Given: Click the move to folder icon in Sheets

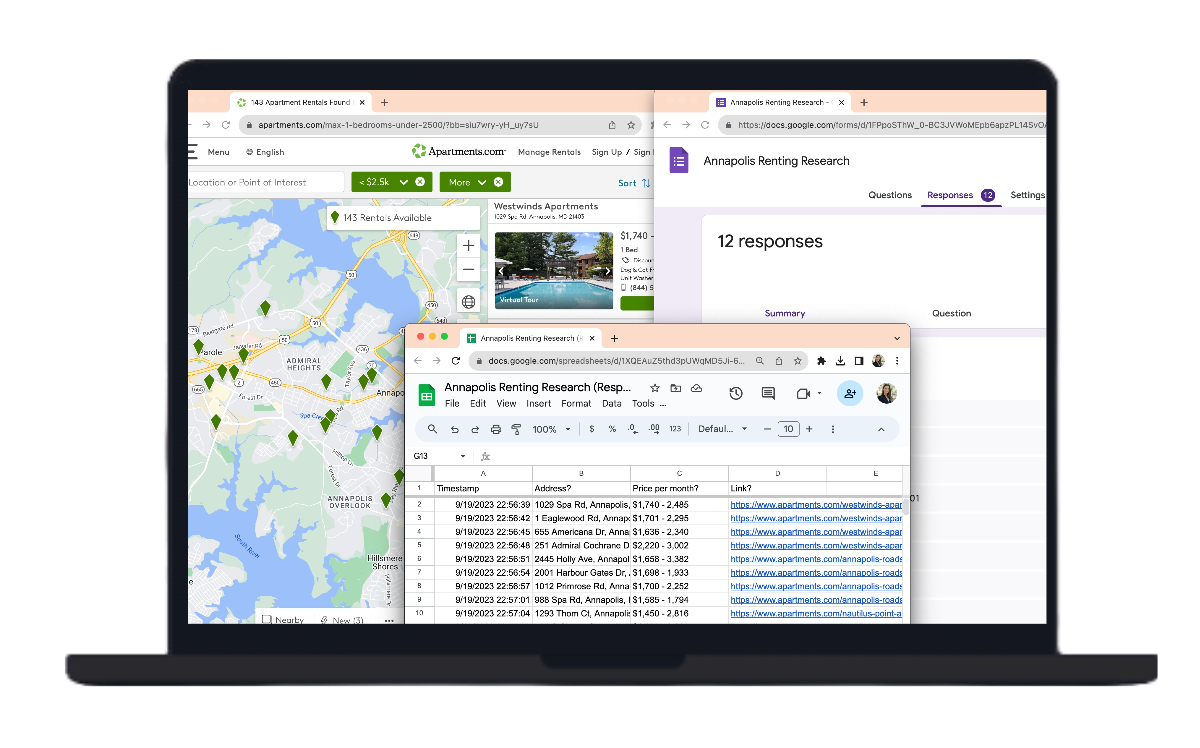Looking at the screenshot, I should pyautogui.click(x=676, y=387).
